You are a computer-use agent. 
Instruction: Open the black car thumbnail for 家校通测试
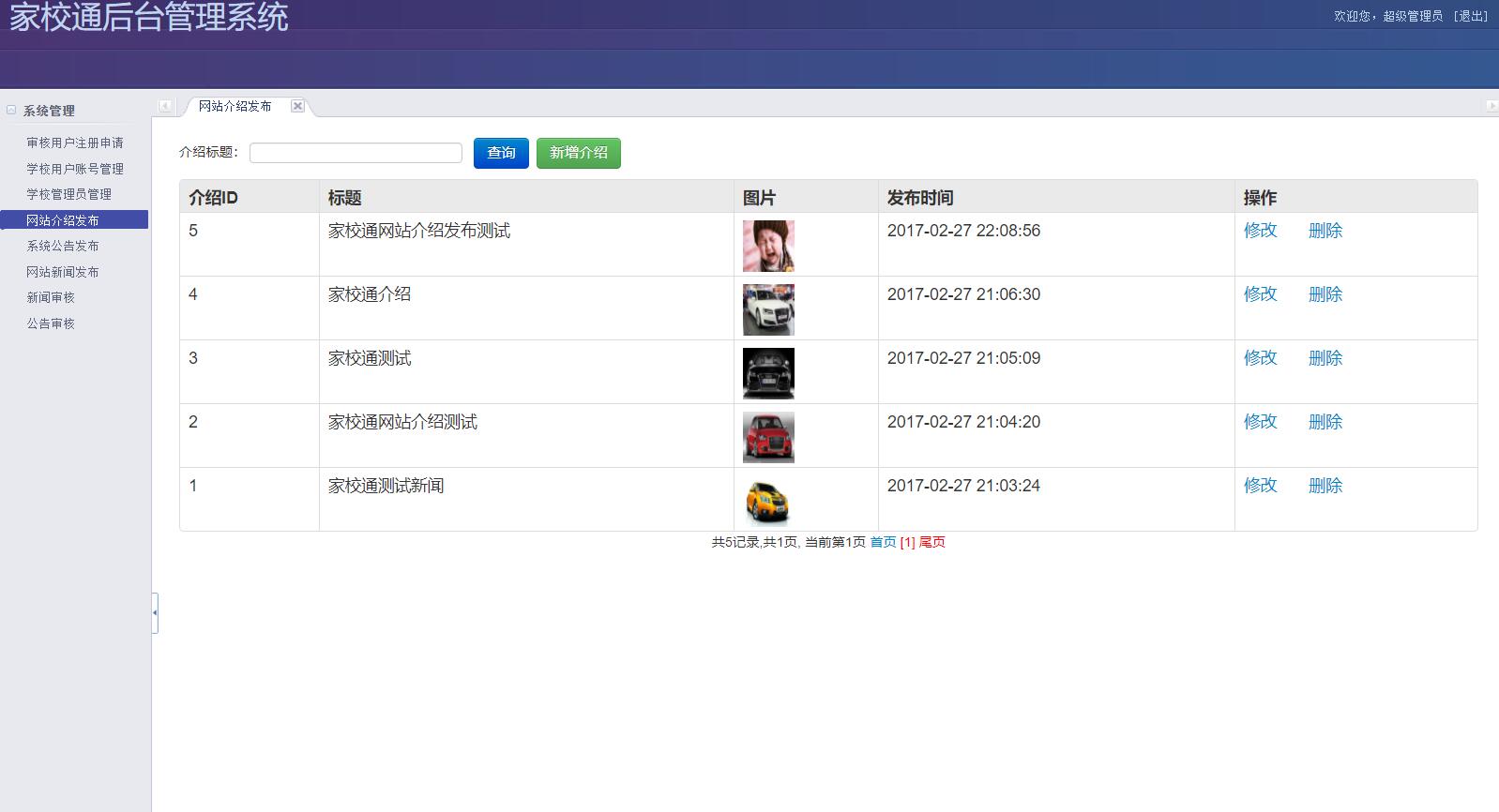(x=768, y=373)
